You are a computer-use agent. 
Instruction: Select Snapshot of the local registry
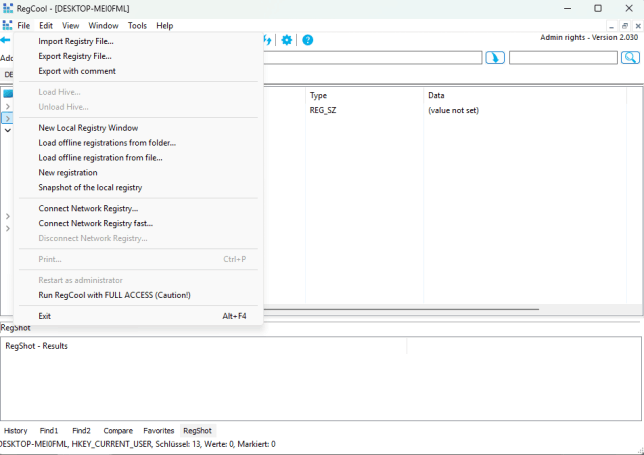click(x=90, y=187)
